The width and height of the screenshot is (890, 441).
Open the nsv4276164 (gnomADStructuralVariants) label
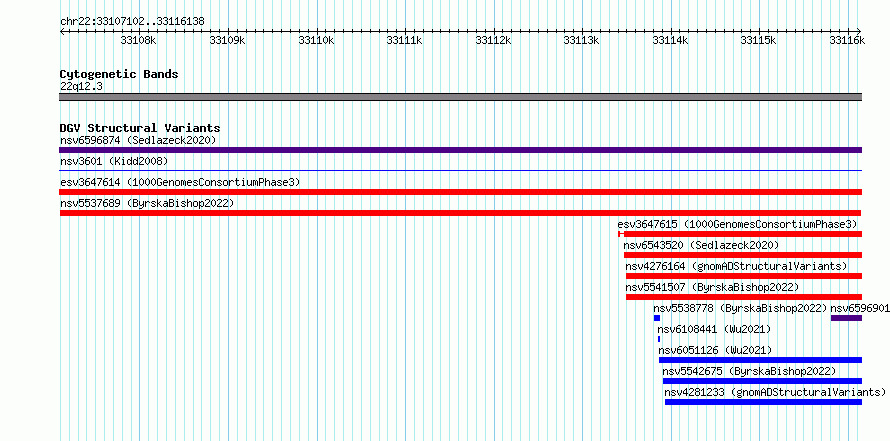click(736, 266)
